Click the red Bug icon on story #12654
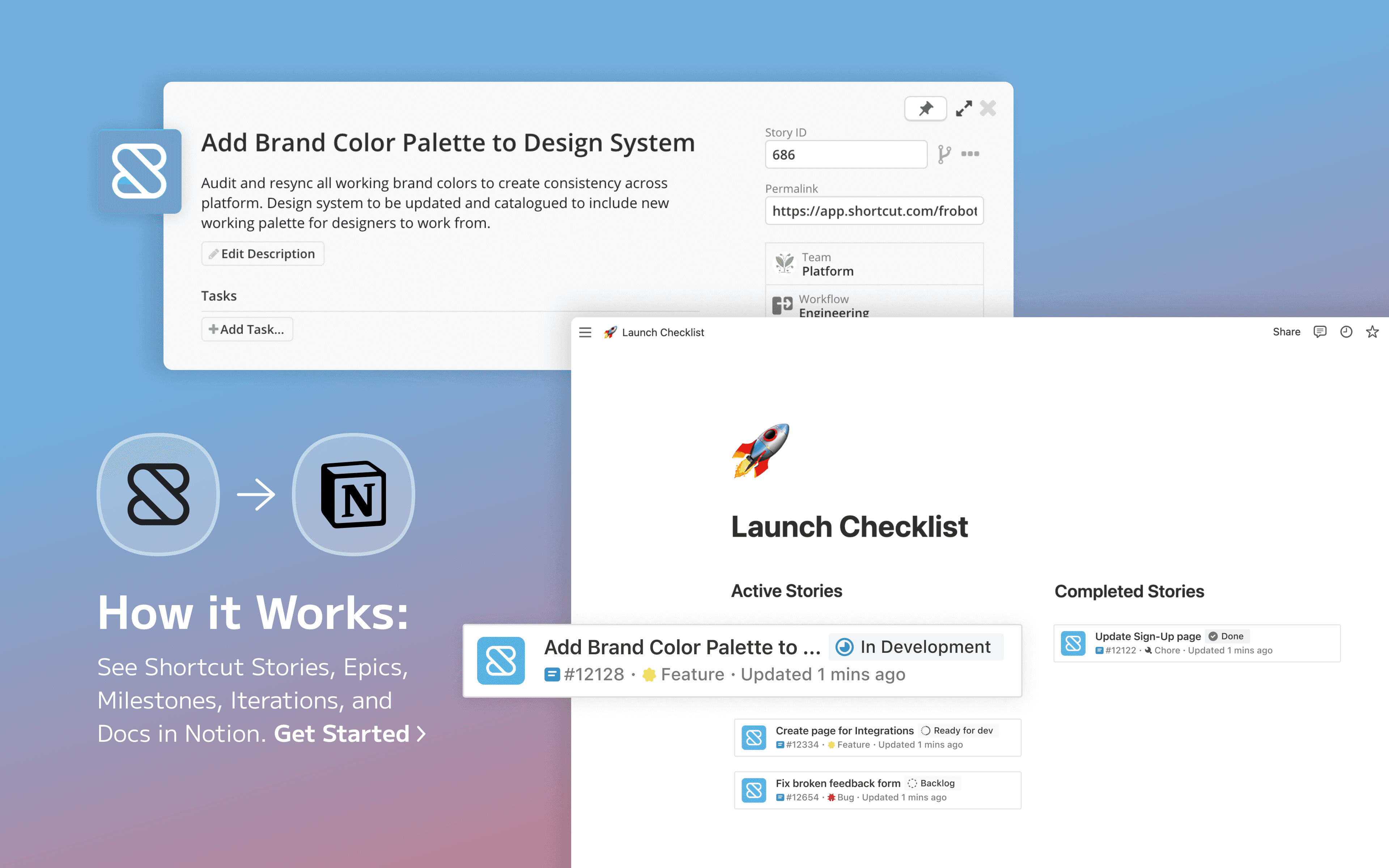 (831, 797)
